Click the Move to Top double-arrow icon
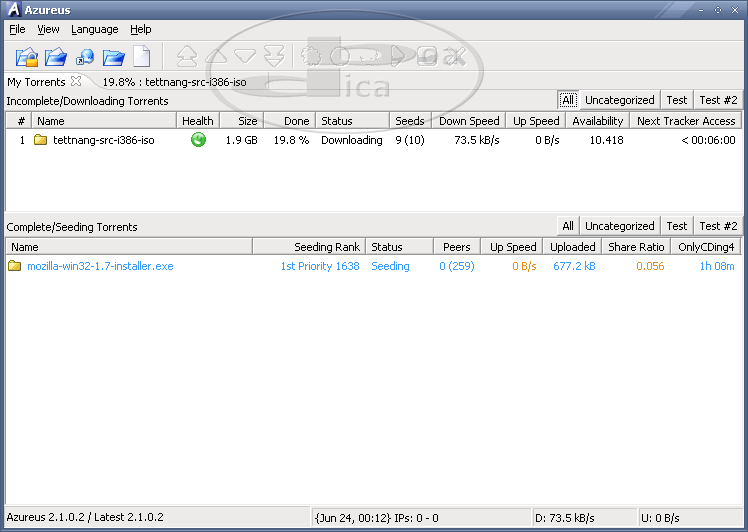 [x=186, y=56]
